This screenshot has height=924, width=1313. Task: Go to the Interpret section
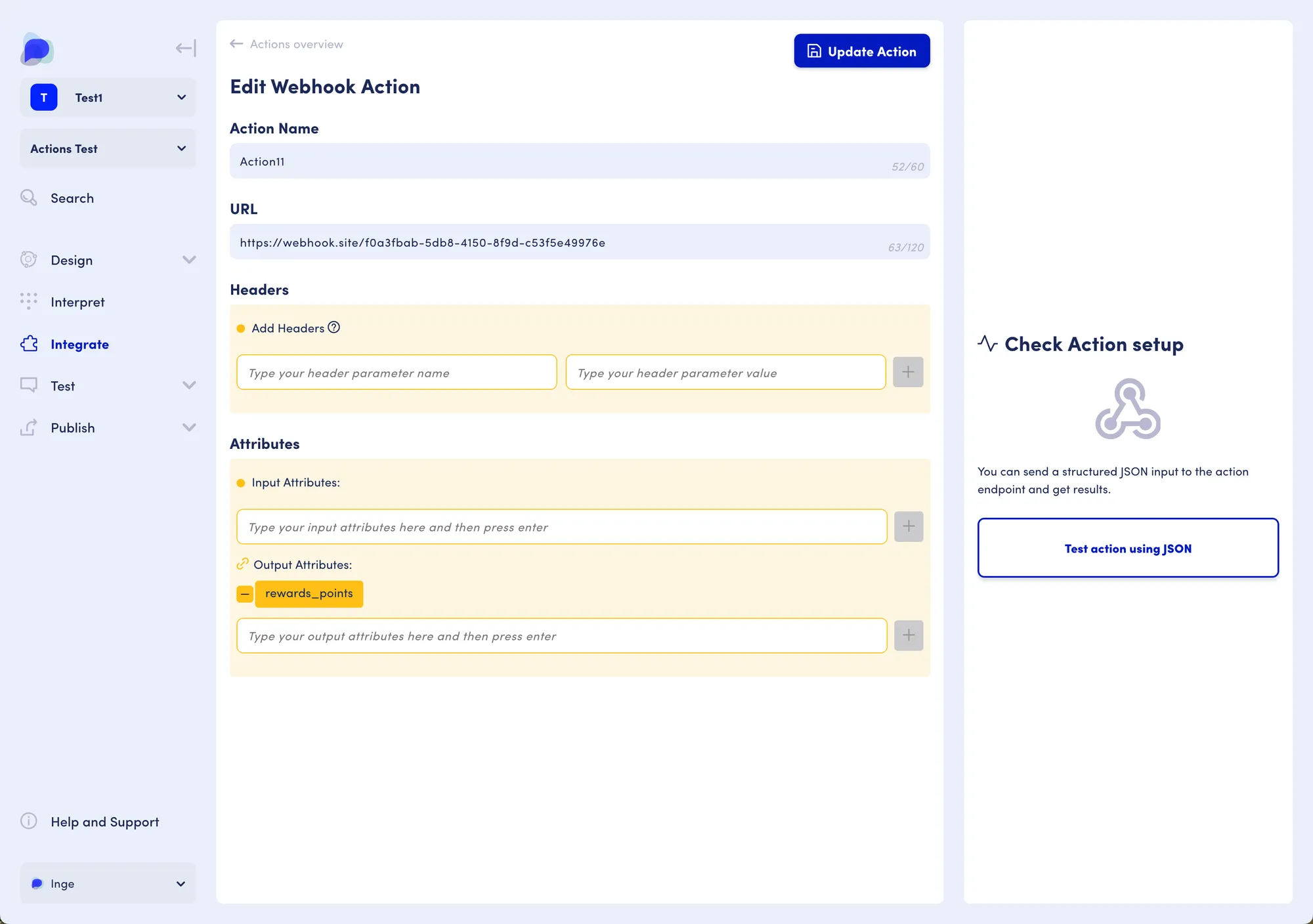click(77, 302)
